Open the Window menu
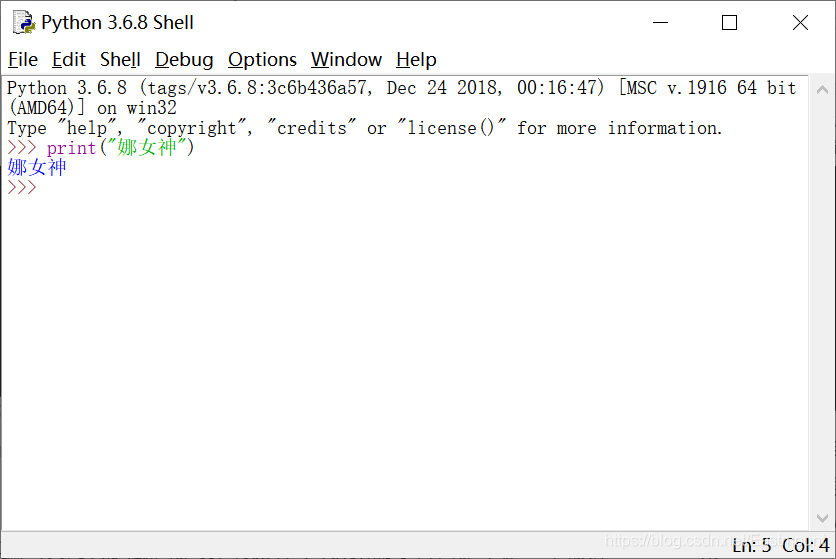The image size is (836, 559). 346,60
